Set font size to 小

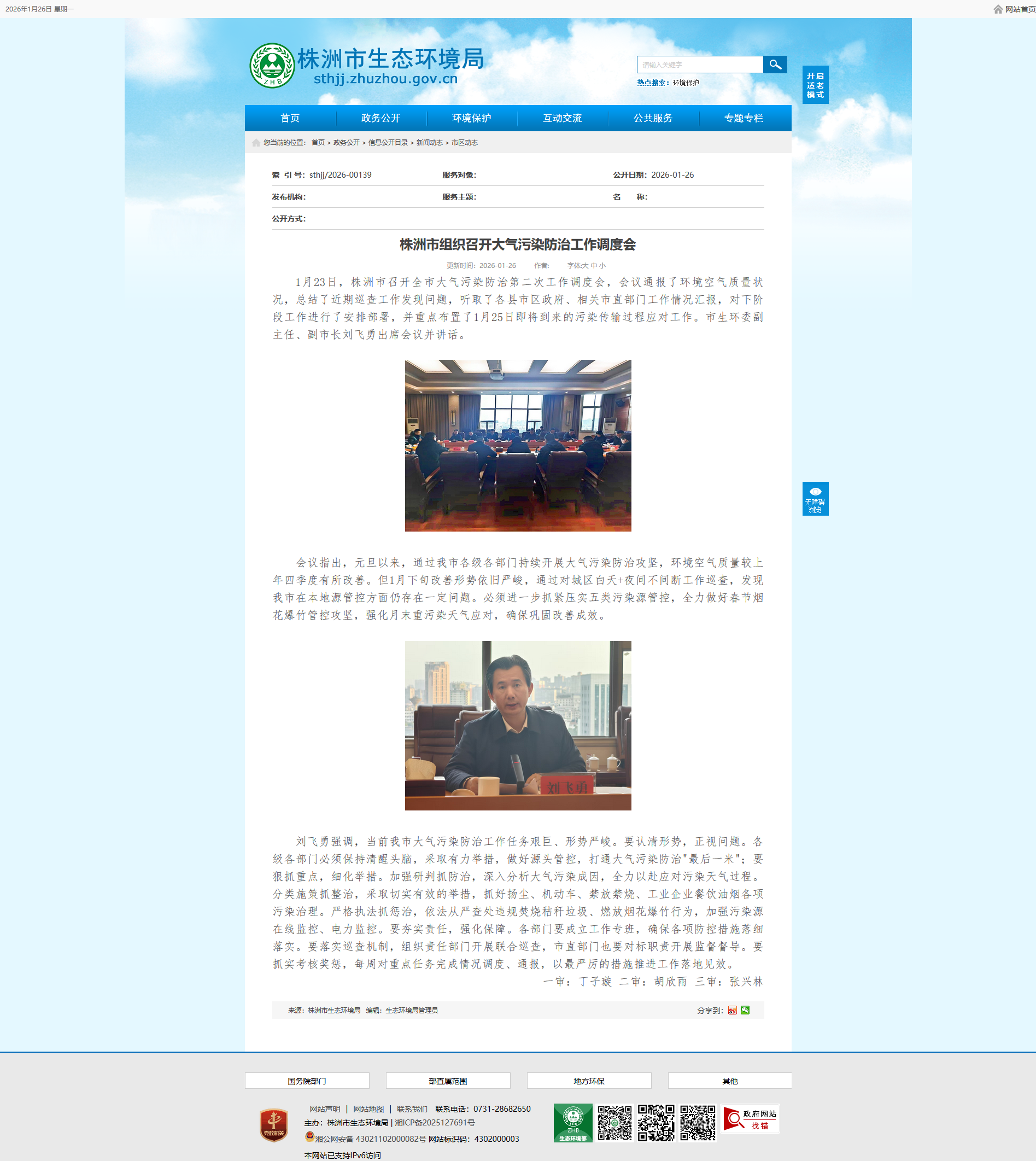(x=602, y=265)
